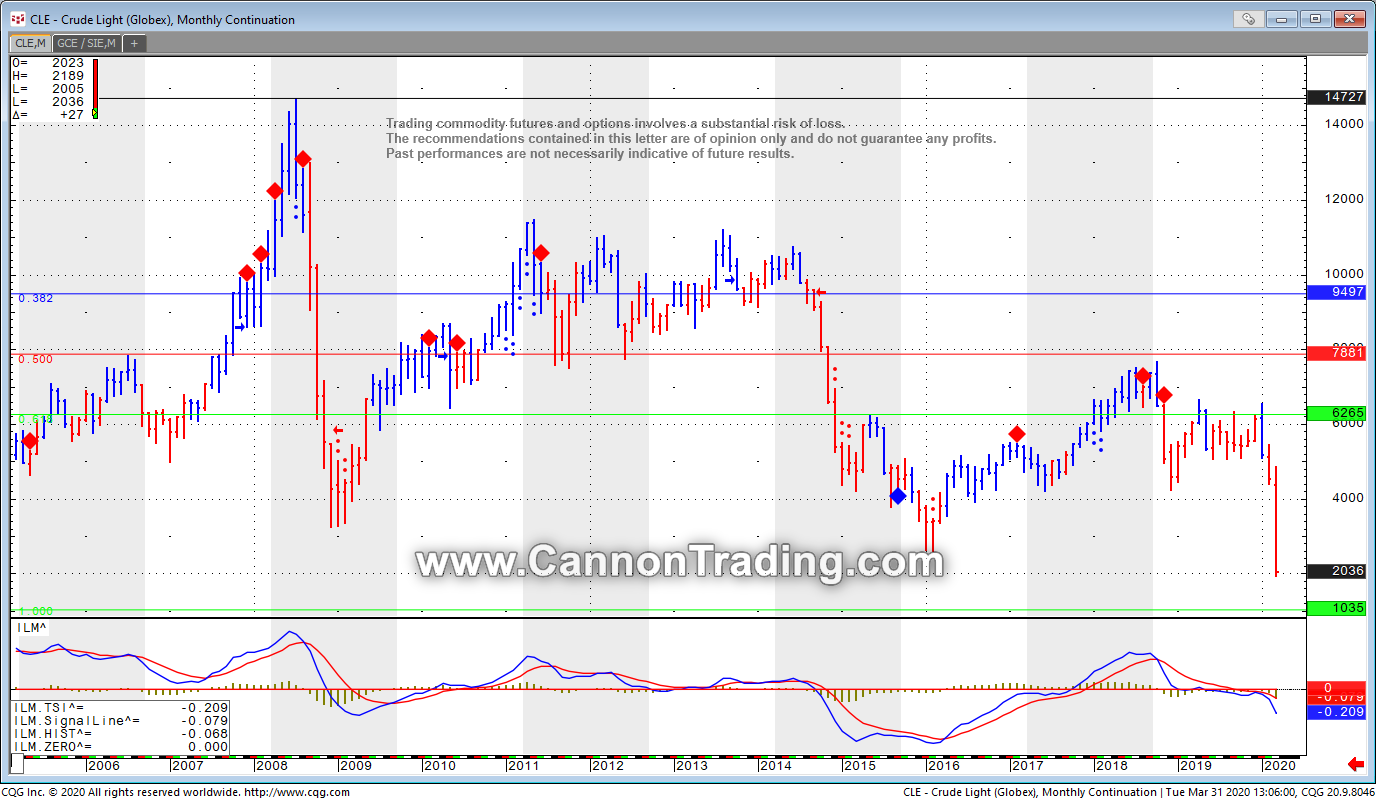Click the blue arrow signal near 2013
The height and width of the screenshot is (800, 1376).
click(x=730, y=281)
